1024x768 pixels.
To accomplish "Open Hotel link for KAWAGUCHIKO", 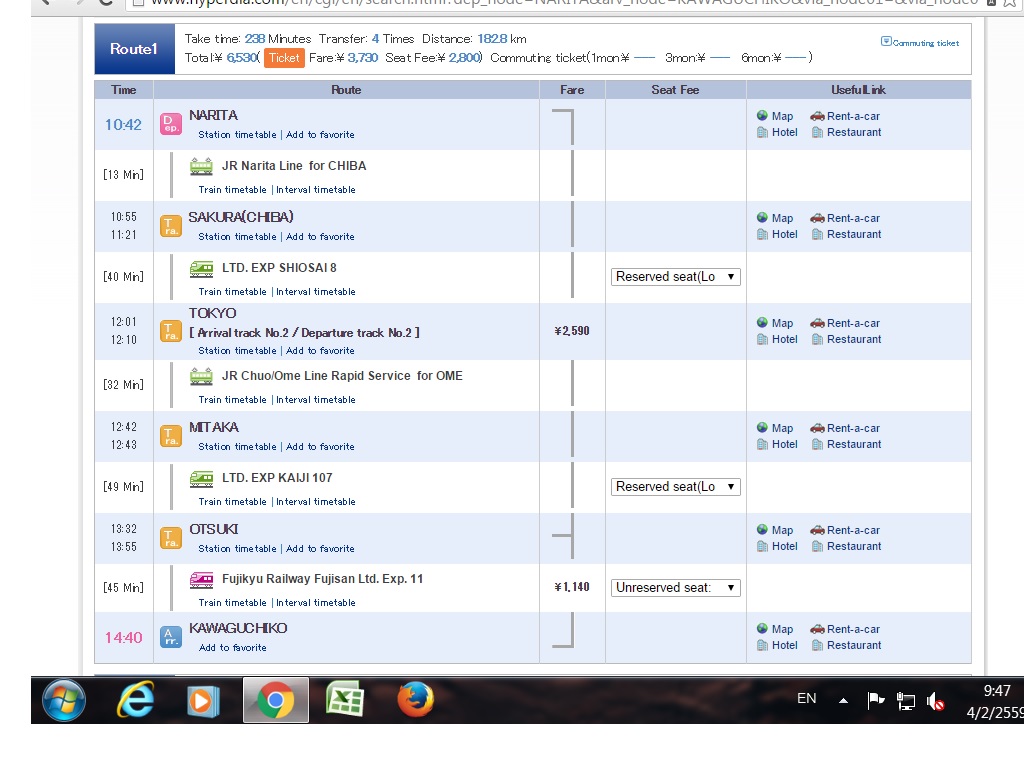I will tap(777, 646).
